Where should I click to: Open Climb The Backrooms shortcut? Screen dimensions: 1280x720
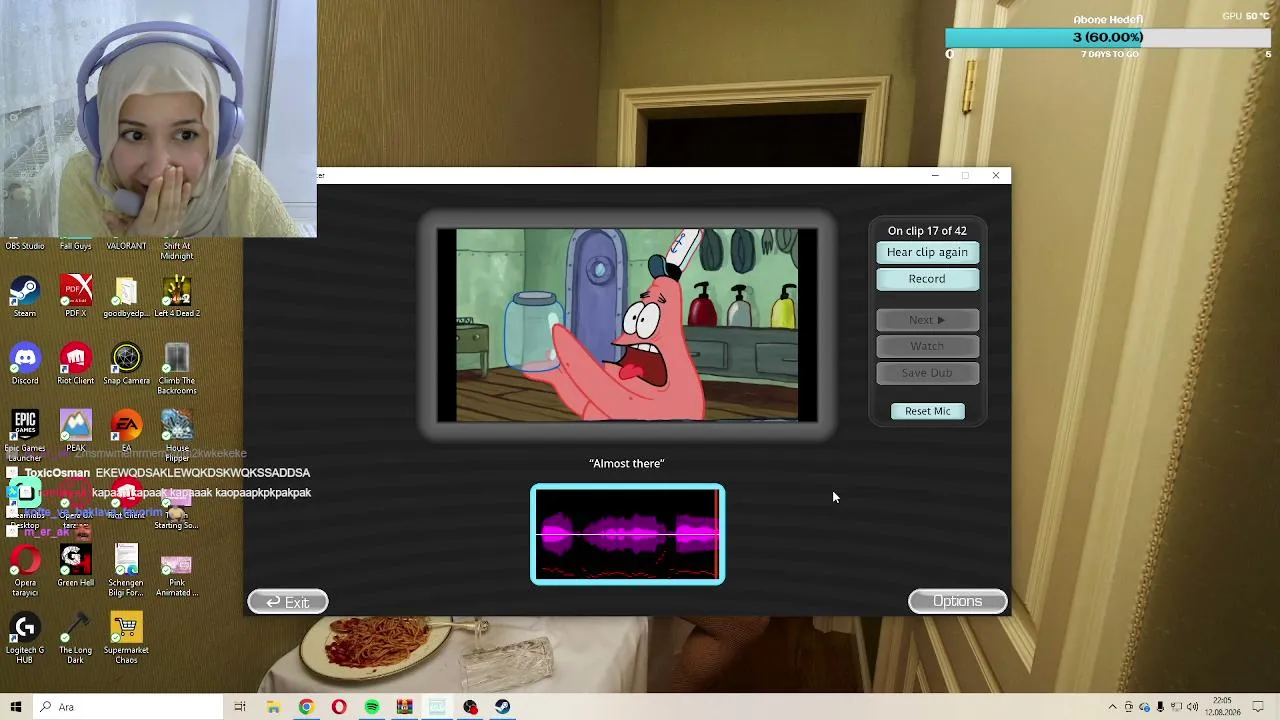pos(177,369)
